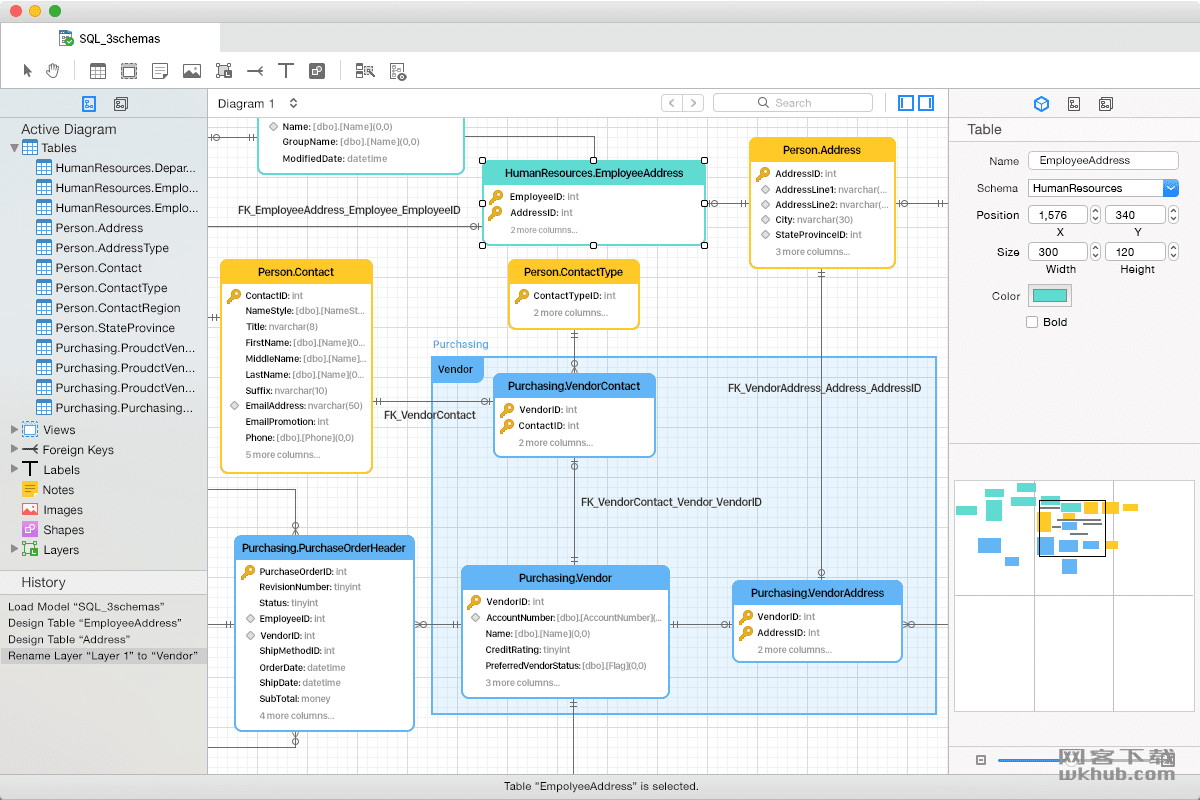Click "5 more columns..." in Person.Contact

[283, 455]
